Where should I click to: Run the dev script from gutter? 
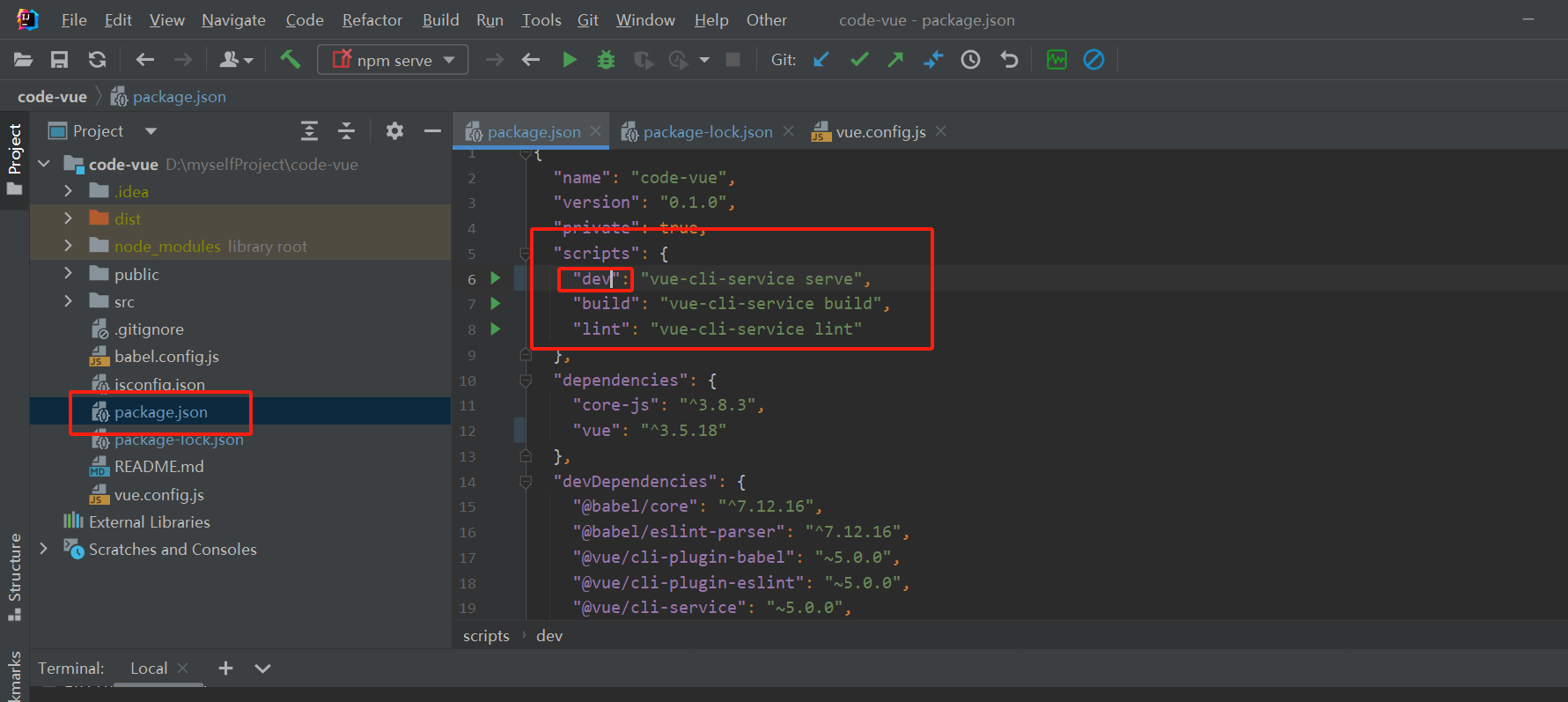tap(496, 278)
